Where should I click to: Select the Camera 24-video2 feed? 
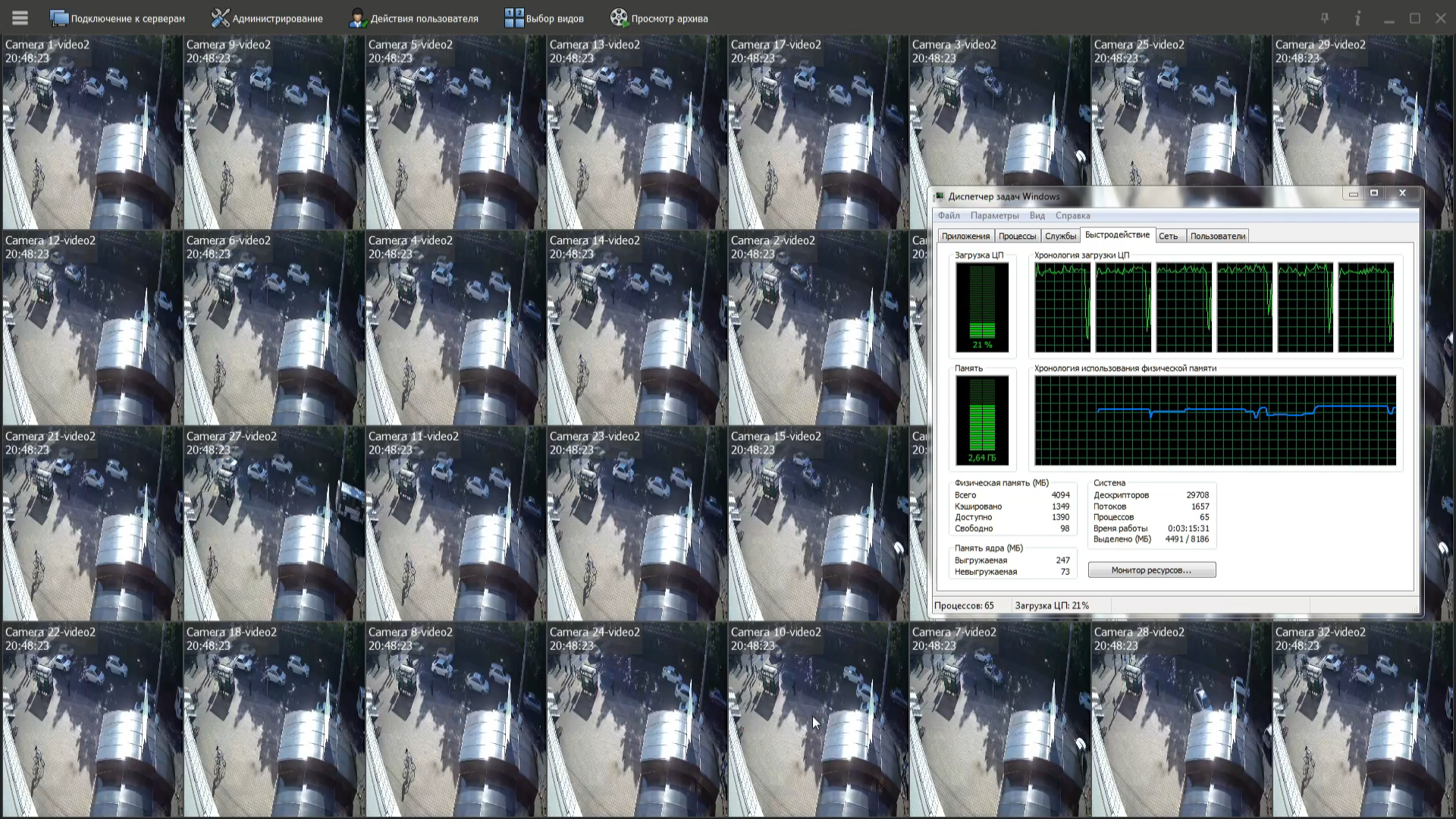(636, 720)
